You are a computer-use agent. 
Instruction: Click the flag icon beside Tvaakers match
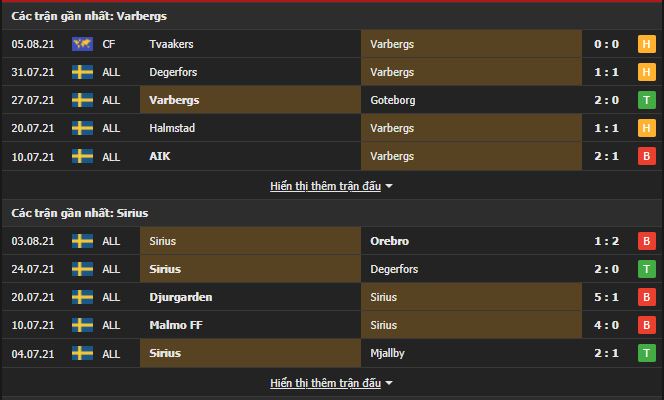point(82,44)
